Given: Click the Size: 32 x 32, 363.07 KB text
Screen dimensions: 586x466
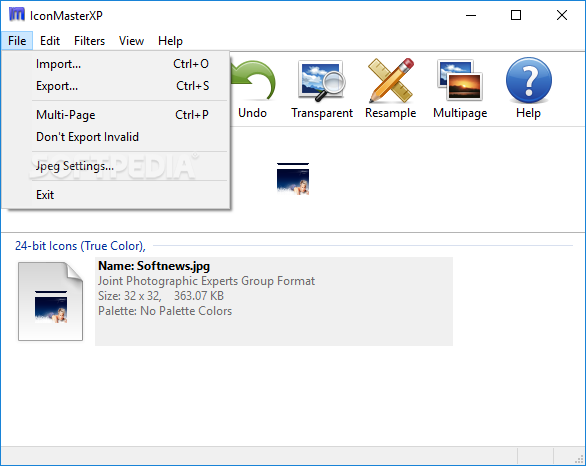Looking at the screenshot, I should coord(161,296).
